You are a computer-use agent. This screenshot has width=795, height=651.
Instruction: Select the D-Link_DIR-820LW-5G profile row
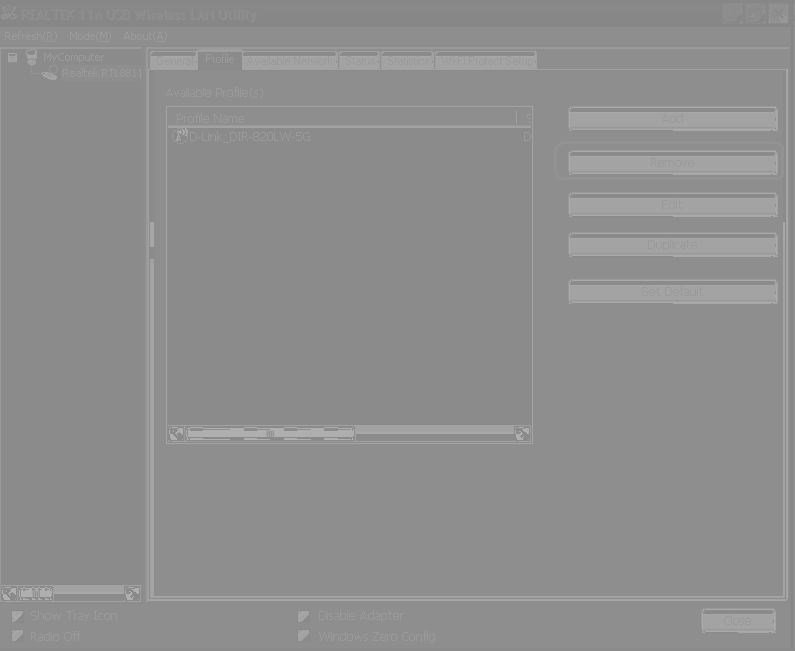(x=349, y=136)
